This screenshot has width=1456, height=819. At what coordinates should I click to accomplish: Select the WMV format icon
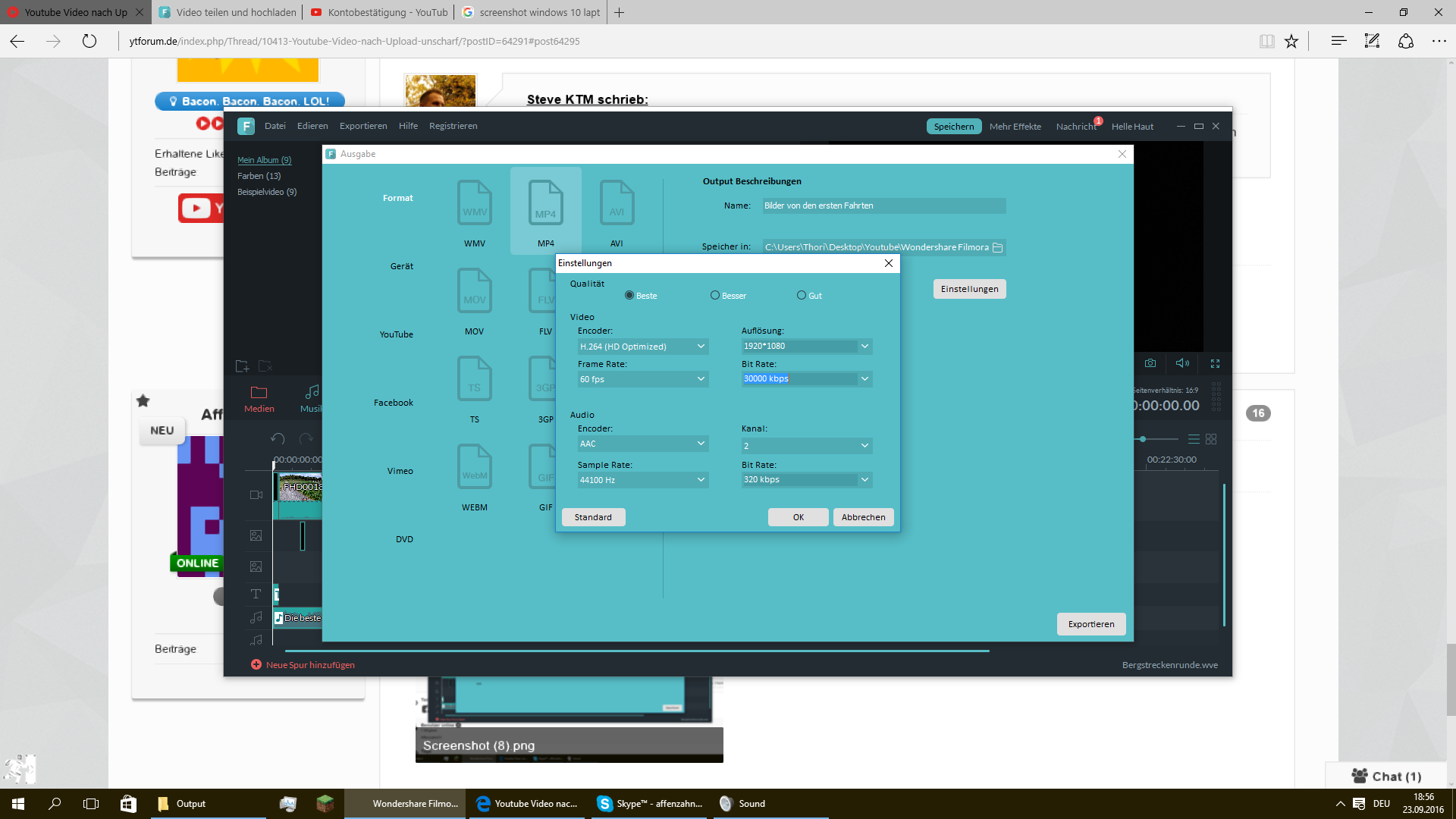click(x=475, y=203)
